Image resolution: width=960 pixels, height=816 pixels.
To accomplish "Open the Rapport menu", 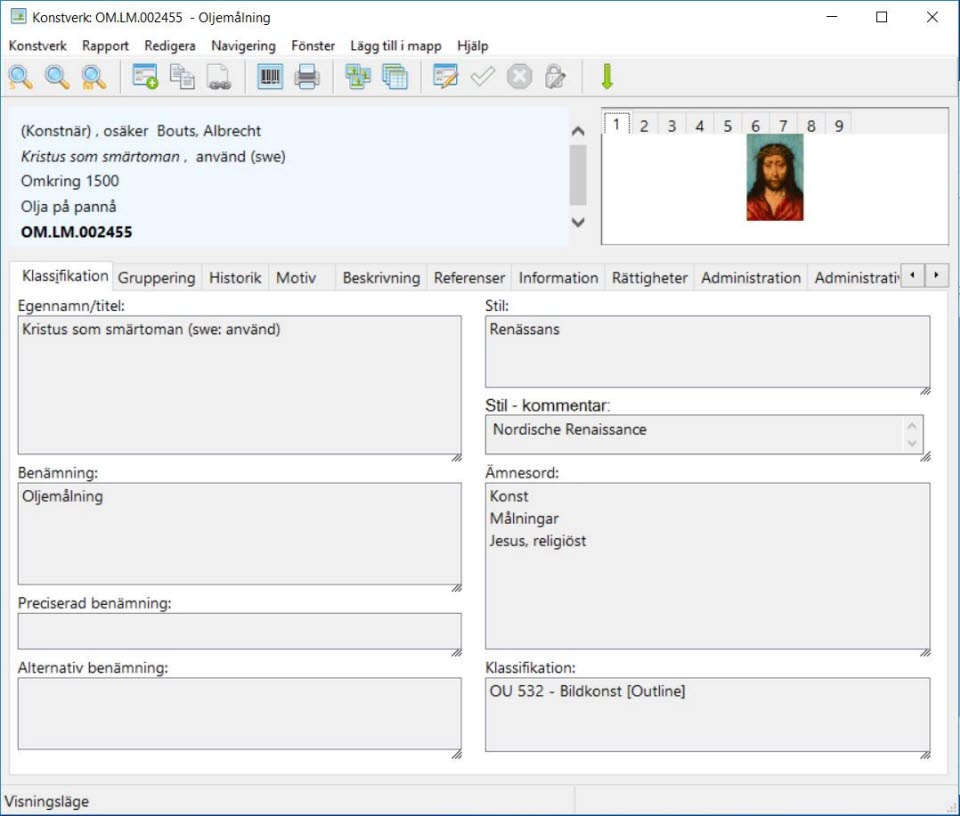I will (x=105, y=46).
